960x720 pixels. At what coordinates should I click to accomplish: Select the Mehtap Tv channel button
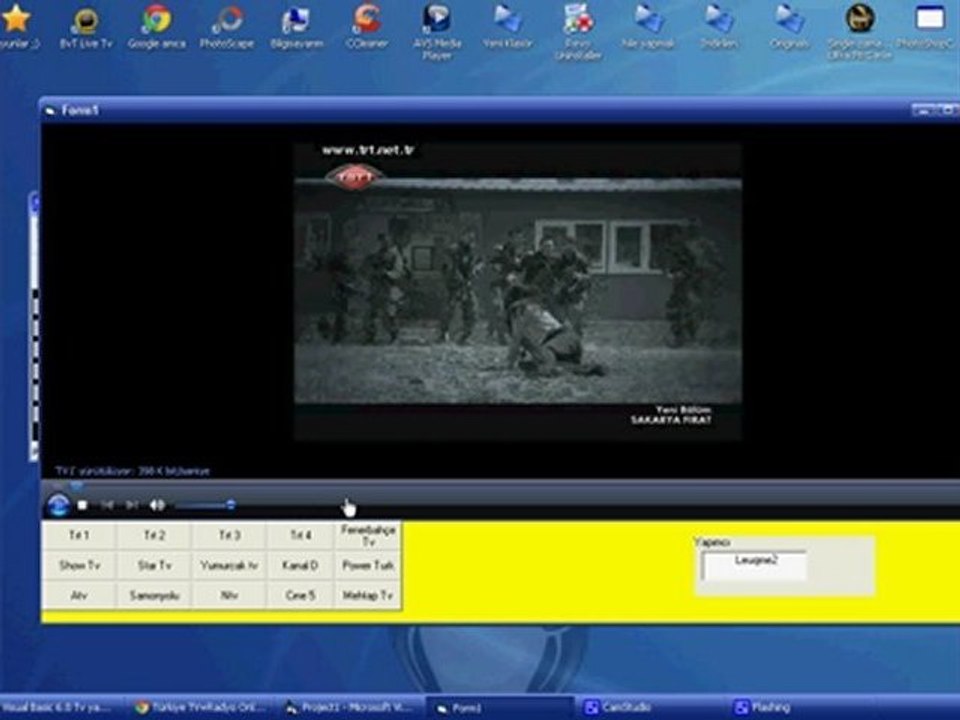pos(368,594)
